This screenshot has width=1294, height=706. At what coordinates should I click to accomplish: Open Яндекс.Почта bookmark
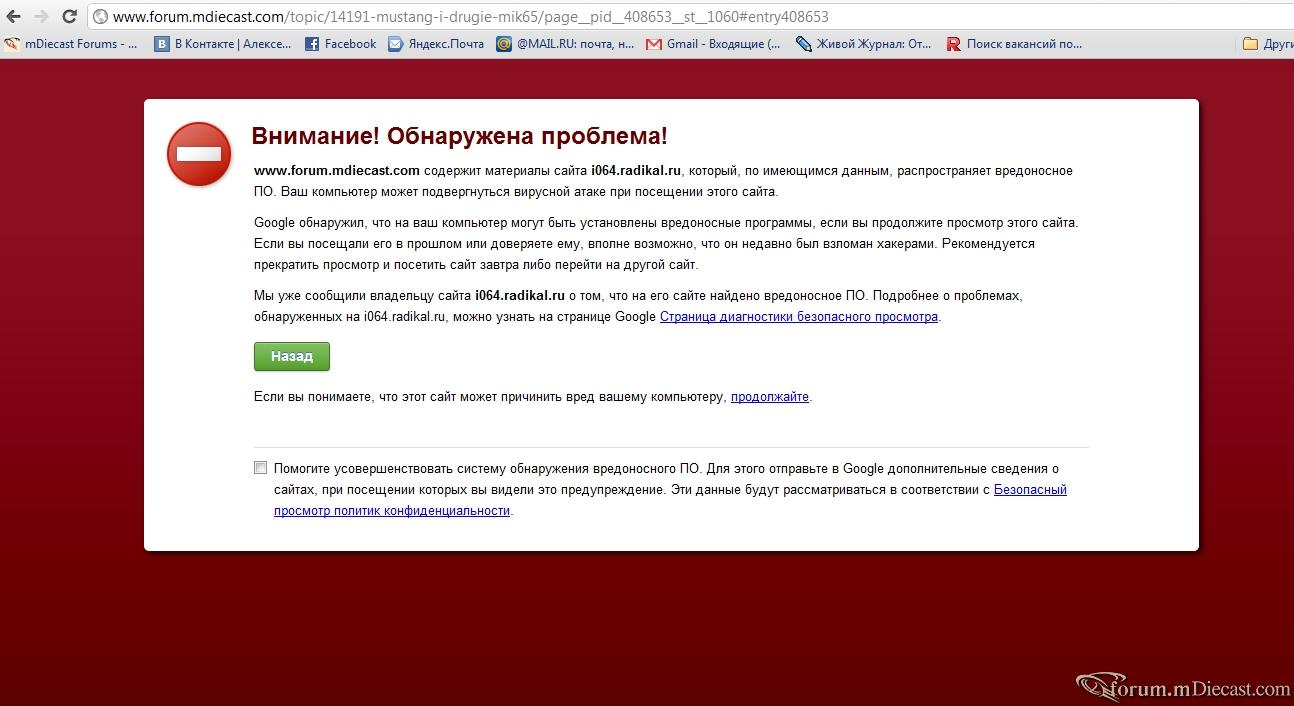436,44
